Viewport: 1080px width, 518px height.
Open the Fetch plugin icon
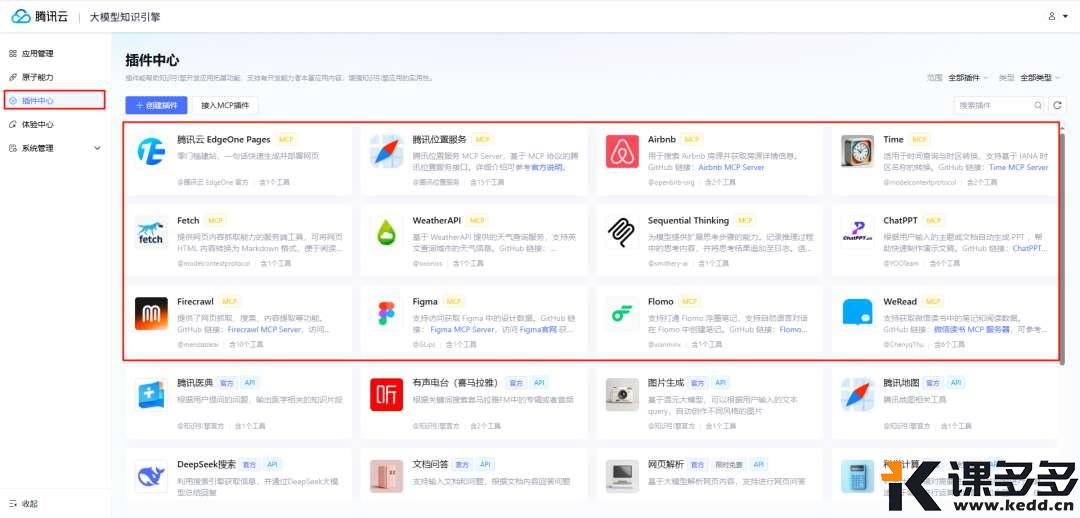[x=152, y=233]
